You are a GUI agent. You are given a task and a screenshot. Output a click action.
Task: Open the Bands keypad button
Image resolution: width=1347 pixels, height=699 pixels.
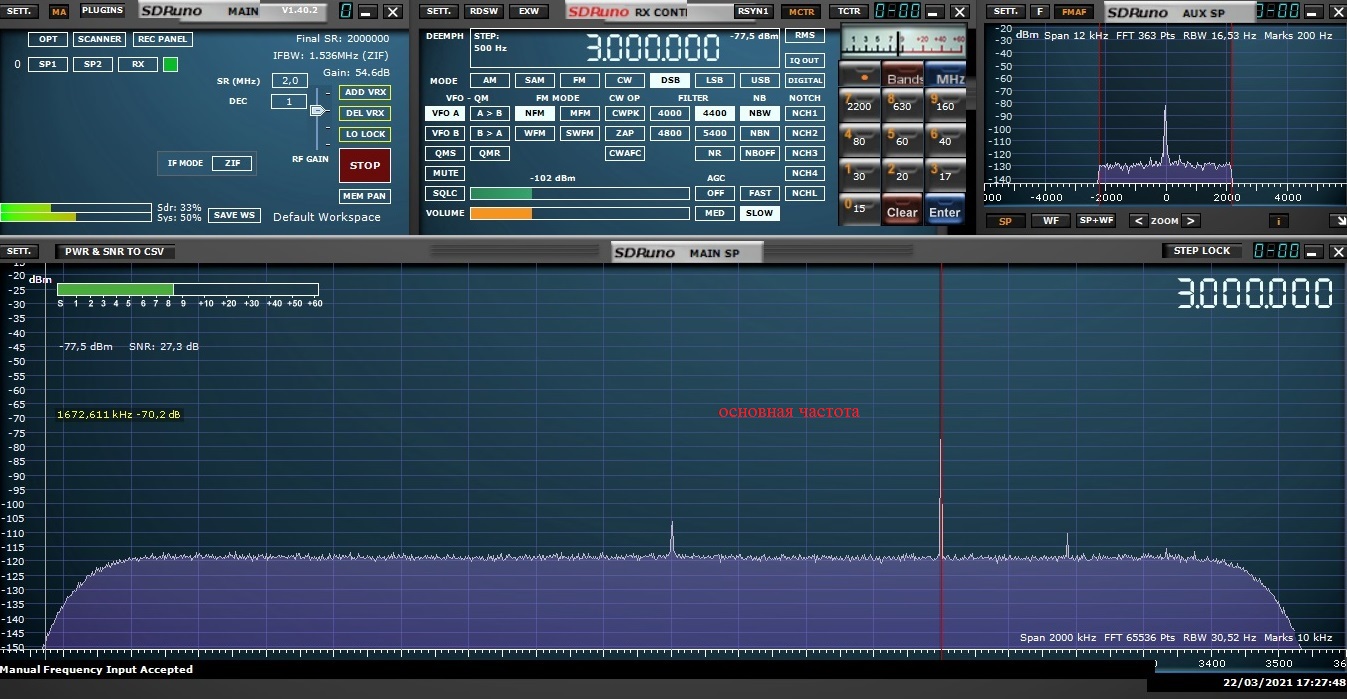pyautogui.click(x=903, y=75)
